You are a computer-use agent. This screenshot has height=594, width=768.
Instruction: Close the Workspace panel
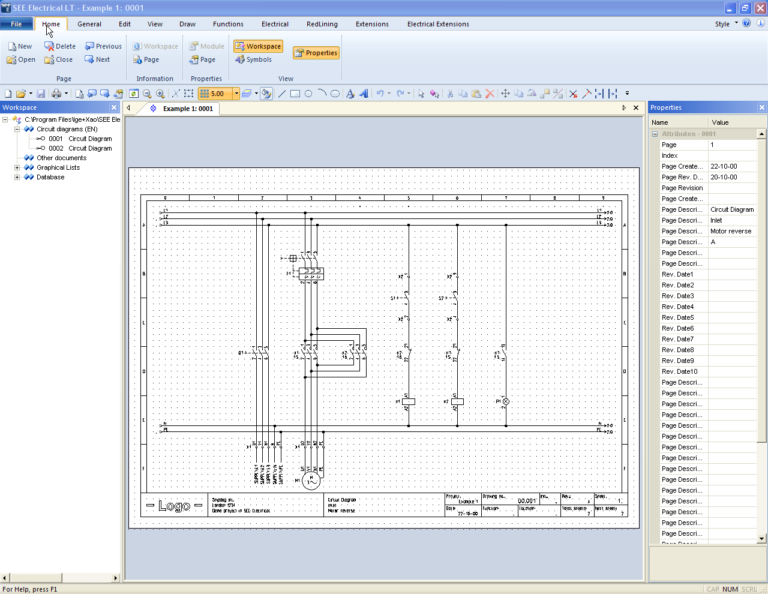click(114, 107)
